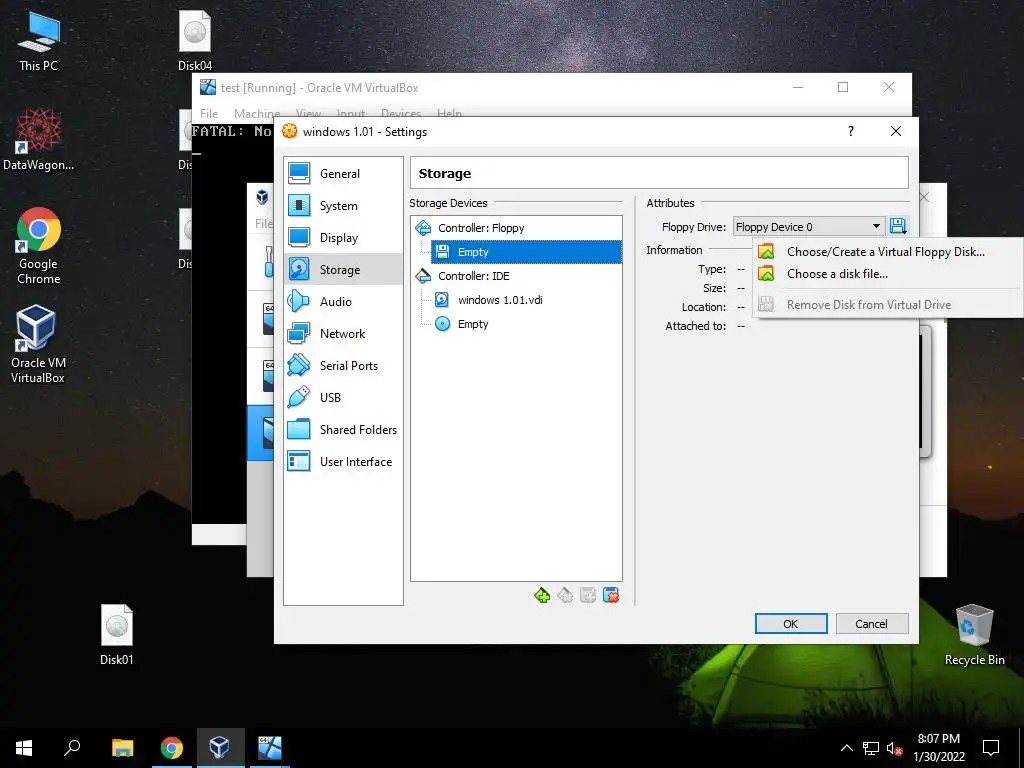Click the add new storage controller icon
This screenshot has height=768, width=1024.
pyautogui.click(x=542, y=595)
